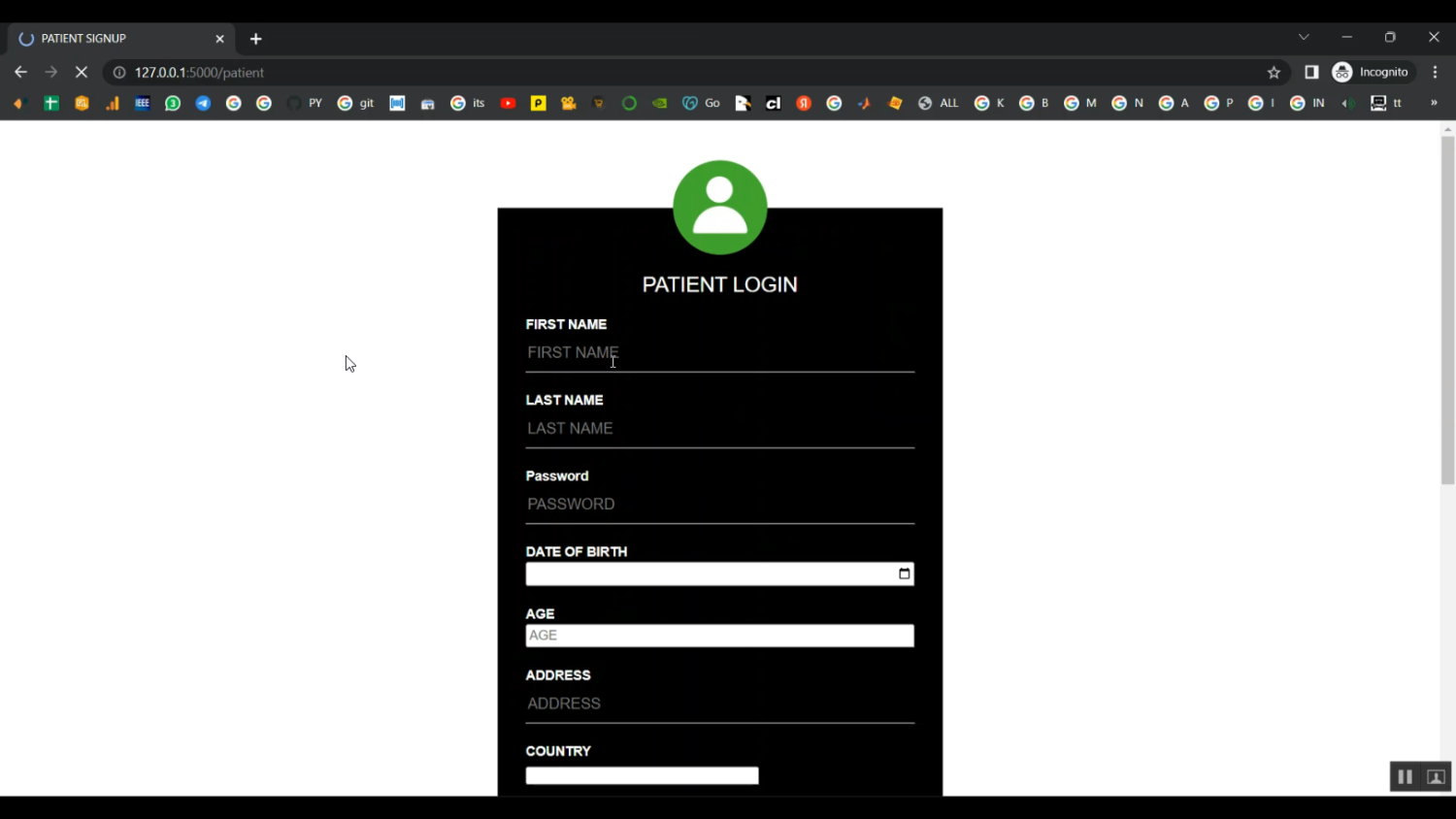Screen dimensions: 1456x819
Task: Click the picture icon beside pause
Action: point(1437,776)
